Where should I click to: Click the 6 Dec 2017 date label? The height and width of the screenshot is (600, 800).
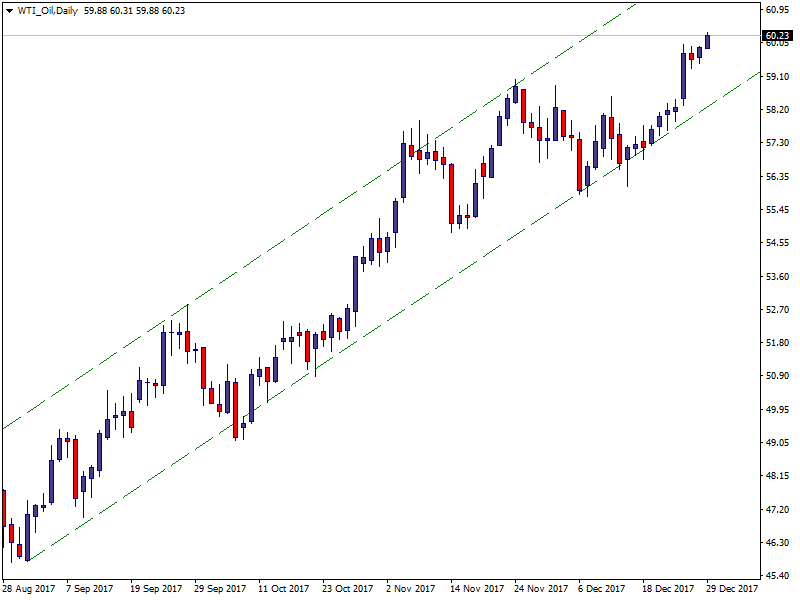coord(601,589)
